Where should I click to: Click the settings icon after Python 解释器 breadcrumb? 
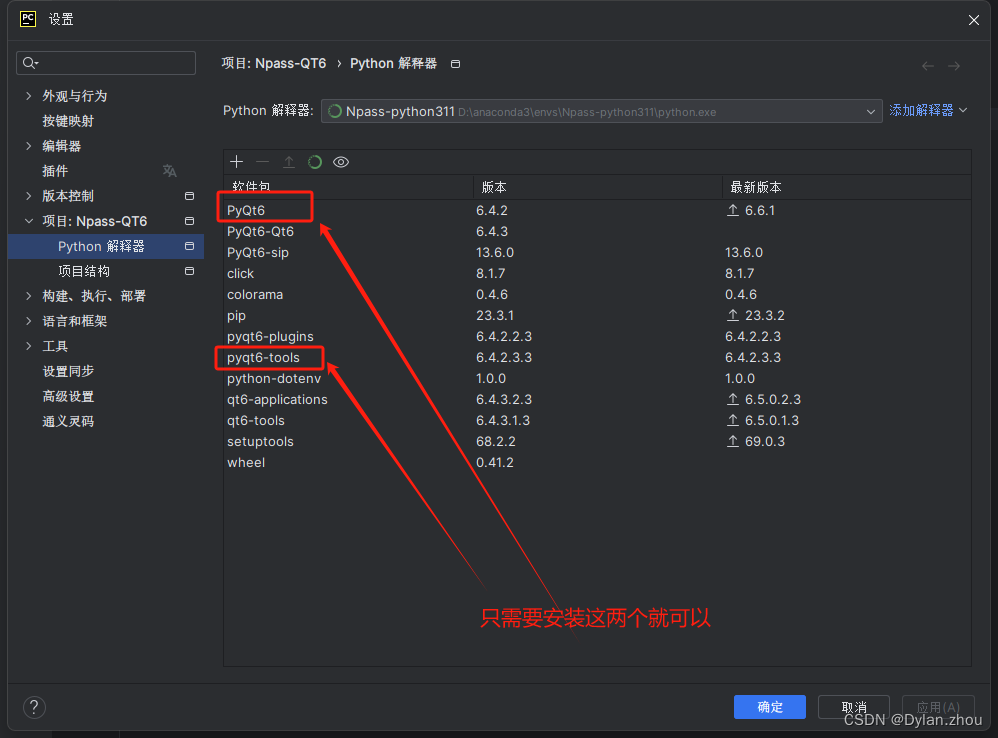[x=455, y=63]
